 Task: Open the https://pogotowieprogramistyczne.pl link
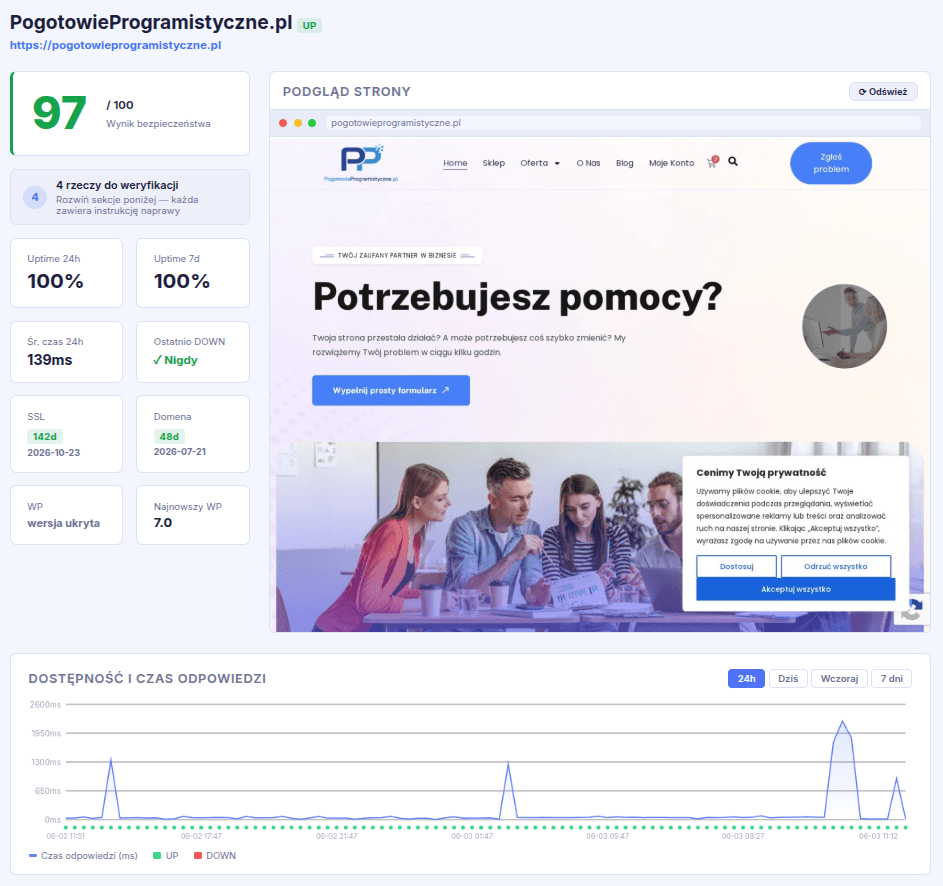point(115,45)
